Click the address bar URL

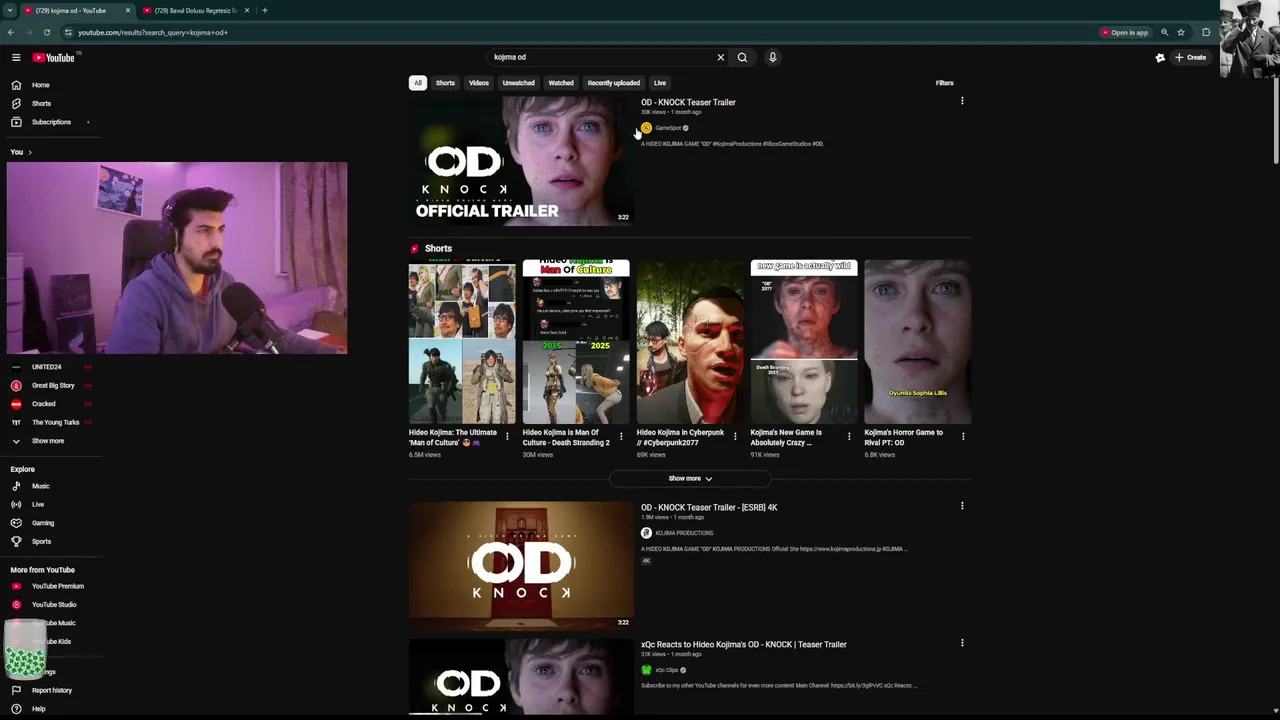pyautogui.click(x=152, y=32)
